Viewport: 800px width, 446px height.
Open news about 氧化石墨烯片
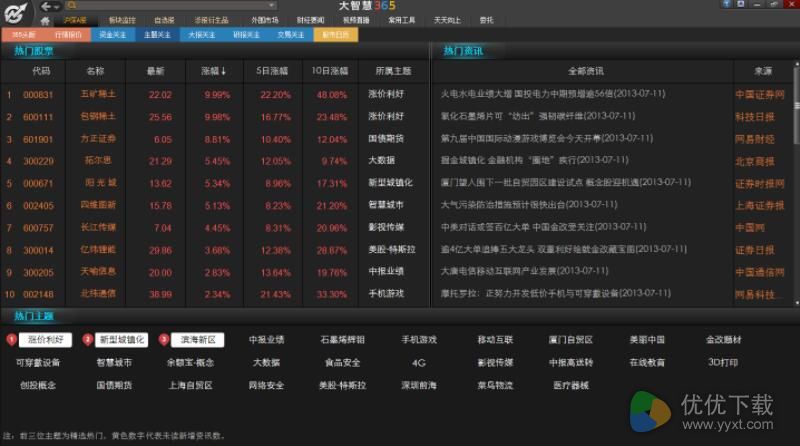pos(538,116)
